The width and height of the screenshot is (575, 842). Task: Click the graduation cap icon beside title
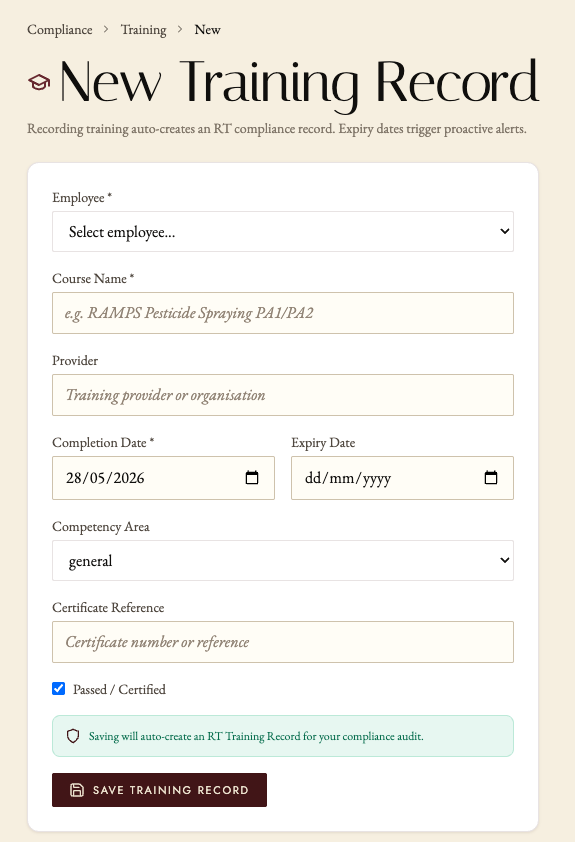(x=39, y=82)
